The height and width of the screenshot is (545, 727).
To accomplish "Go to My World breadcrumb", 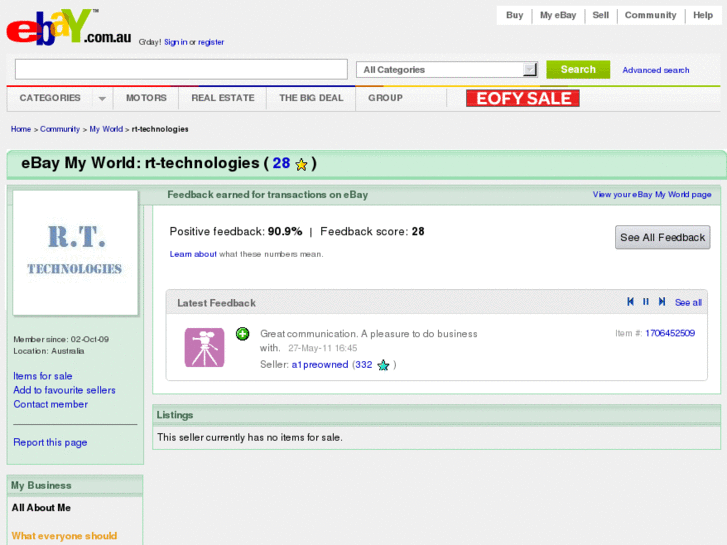I will coord(106,129).
